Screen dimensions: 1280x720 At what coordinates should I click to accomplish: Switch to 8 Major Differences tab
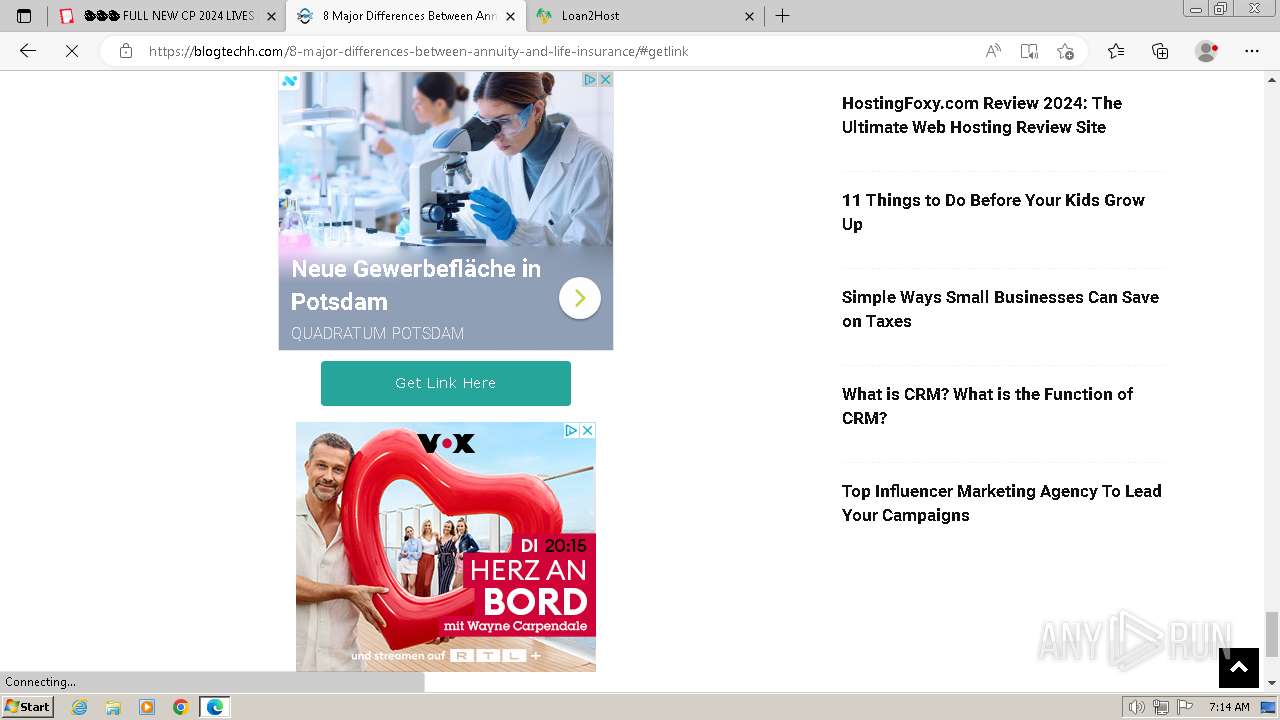(x=405, y=16)
